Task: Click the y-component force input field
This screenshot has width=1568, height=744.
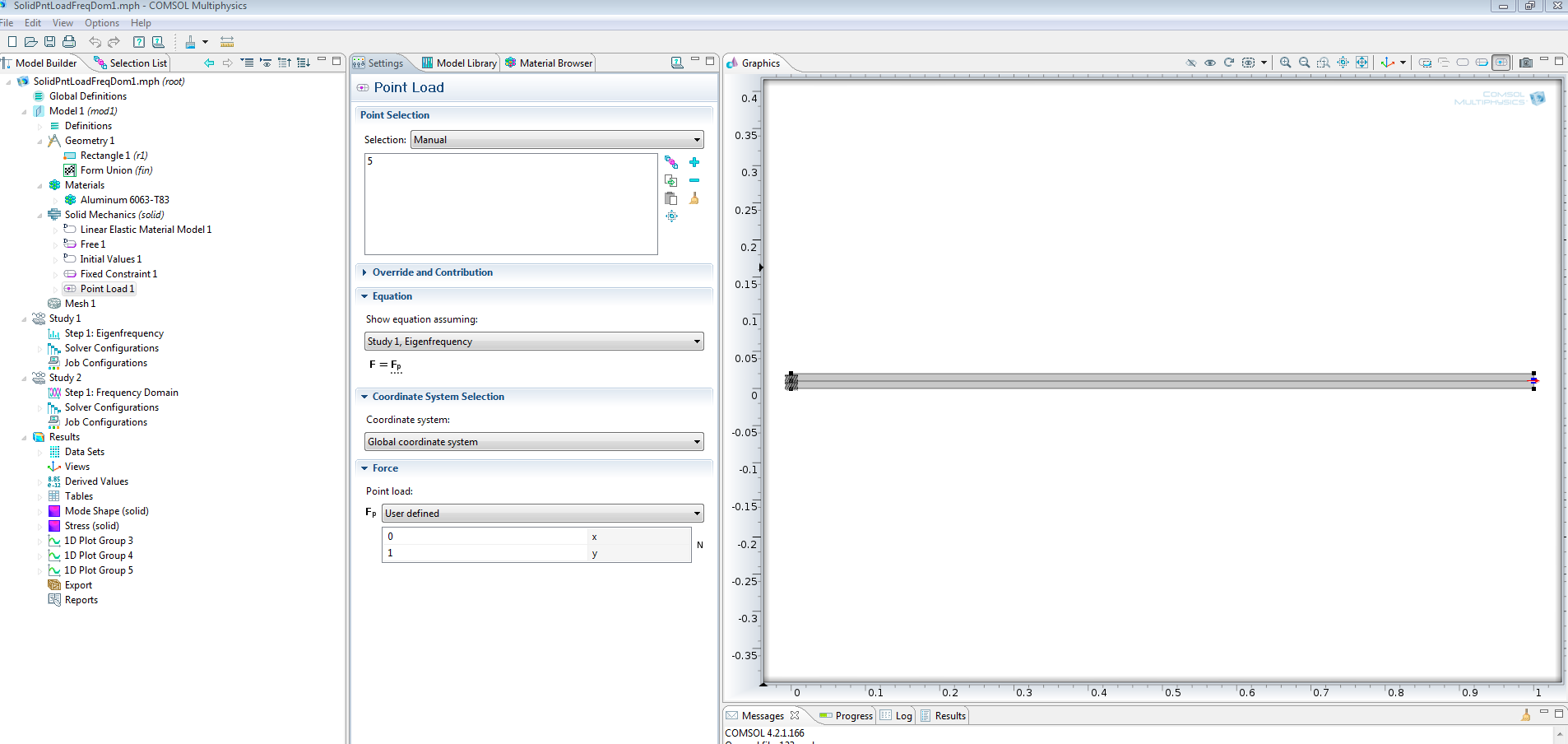Action: click(x=485, y=553)
